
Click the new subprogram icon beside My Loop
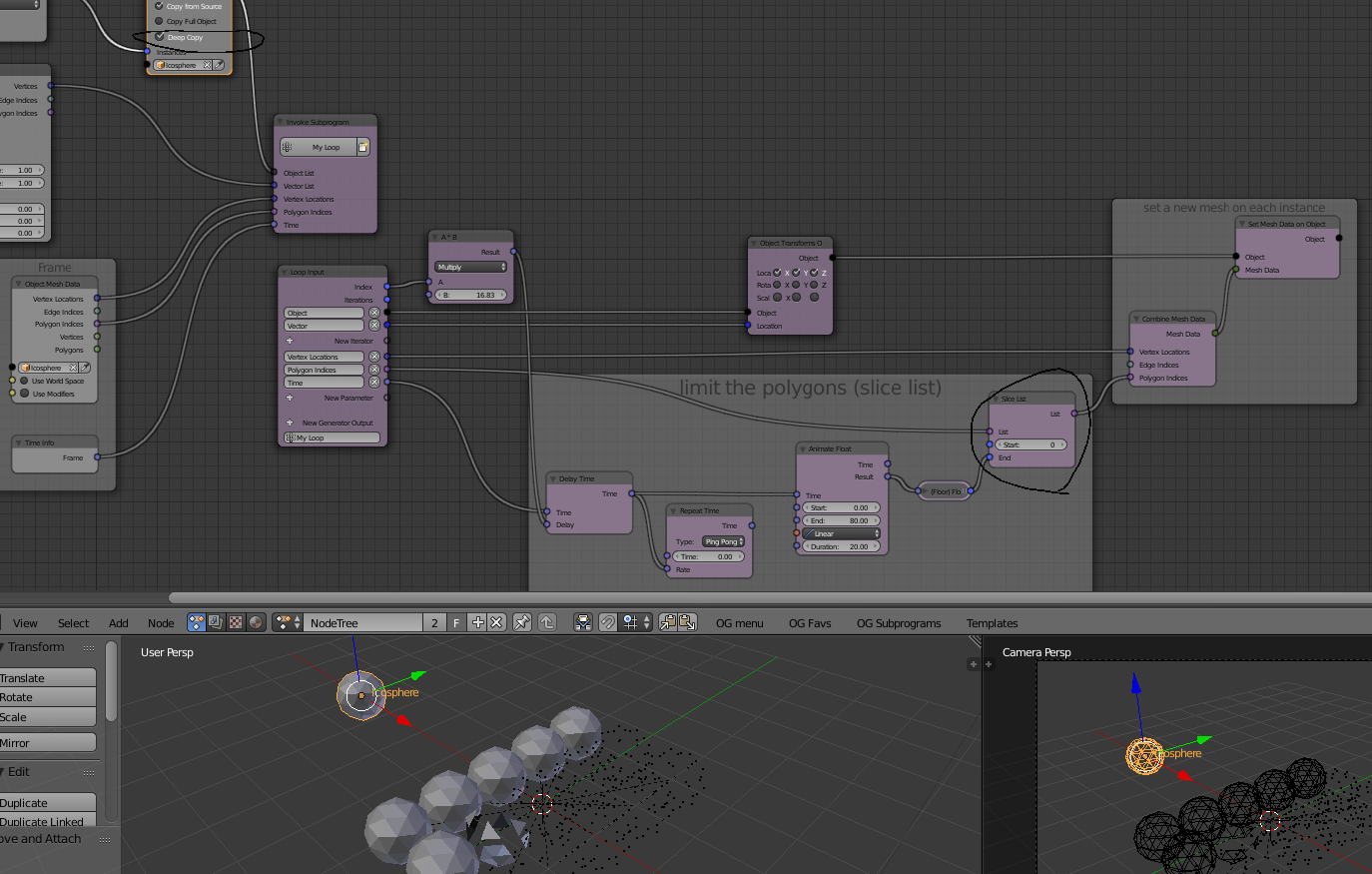click(x=363, y=147)
